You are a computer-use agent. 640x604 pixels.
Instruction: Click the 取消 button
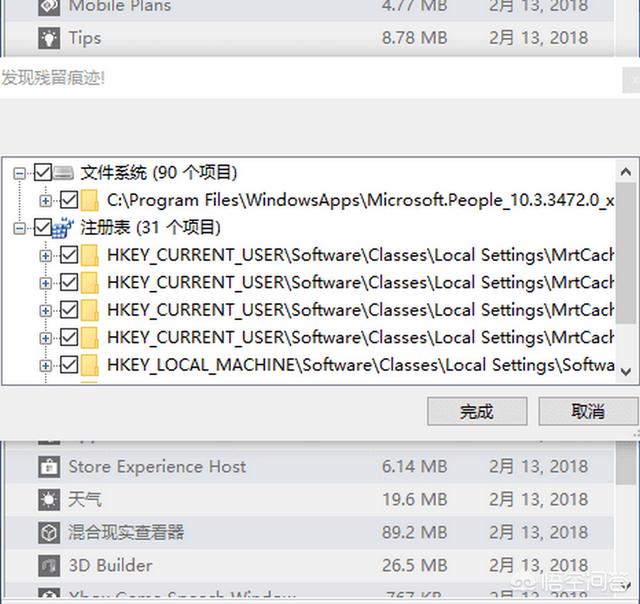click(588, 411)
